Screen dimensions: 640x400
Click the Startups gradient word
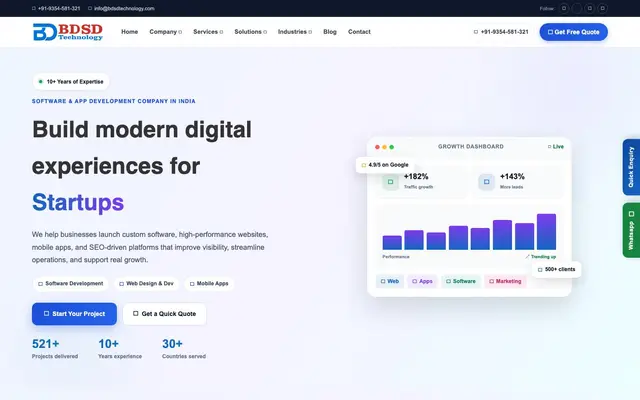pos(78,202)
